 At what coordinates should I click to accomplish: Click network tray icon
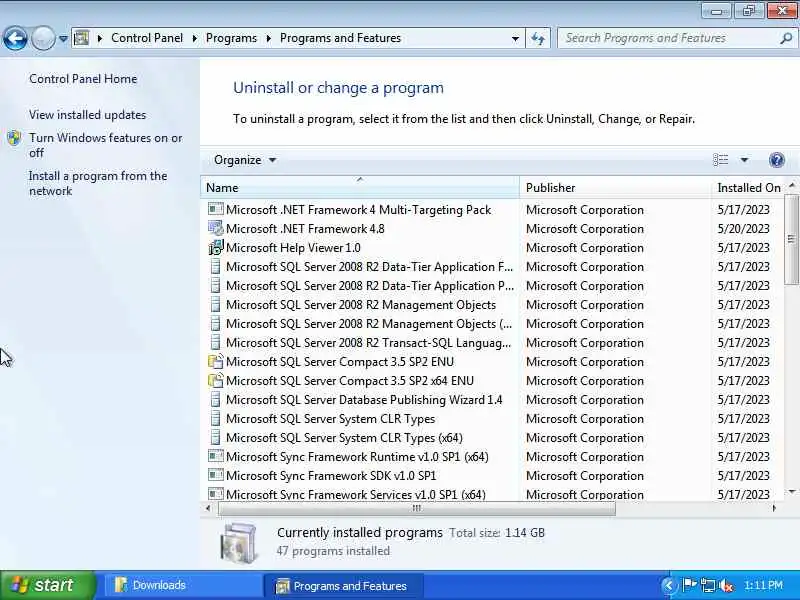708,585
